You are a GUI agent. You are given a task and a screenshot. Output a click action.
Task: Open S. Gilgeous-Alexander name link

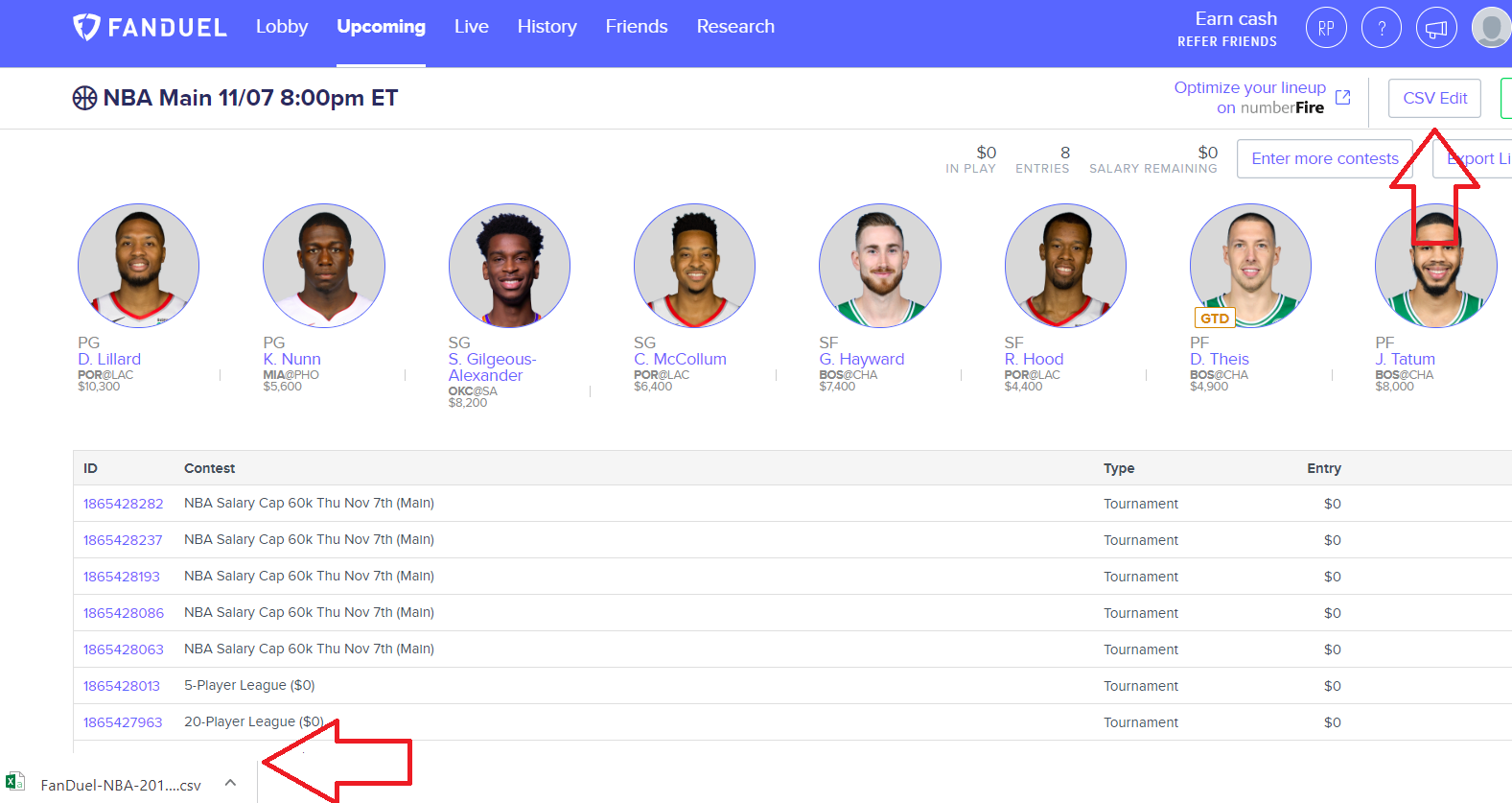493,367
